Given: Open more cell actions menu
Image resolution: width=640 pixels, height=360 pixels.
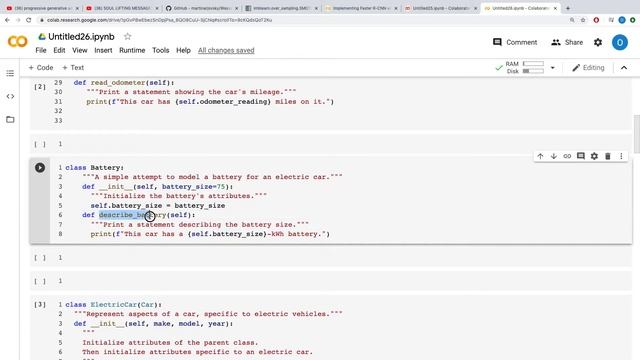Looking at the screenshot, I should pyautogui.click(x=621, y=156).
